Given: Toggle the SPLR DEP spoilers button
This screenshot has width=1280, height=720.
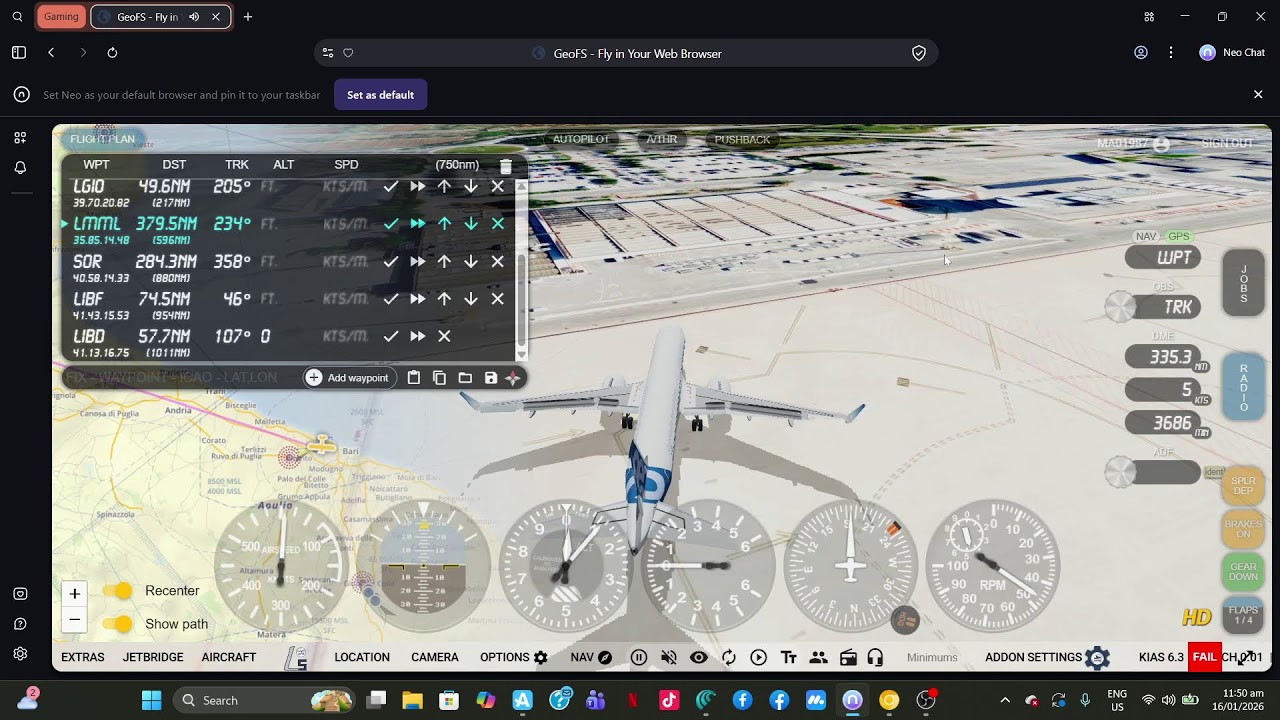Looking at the screenshot, I should 1244,486.
